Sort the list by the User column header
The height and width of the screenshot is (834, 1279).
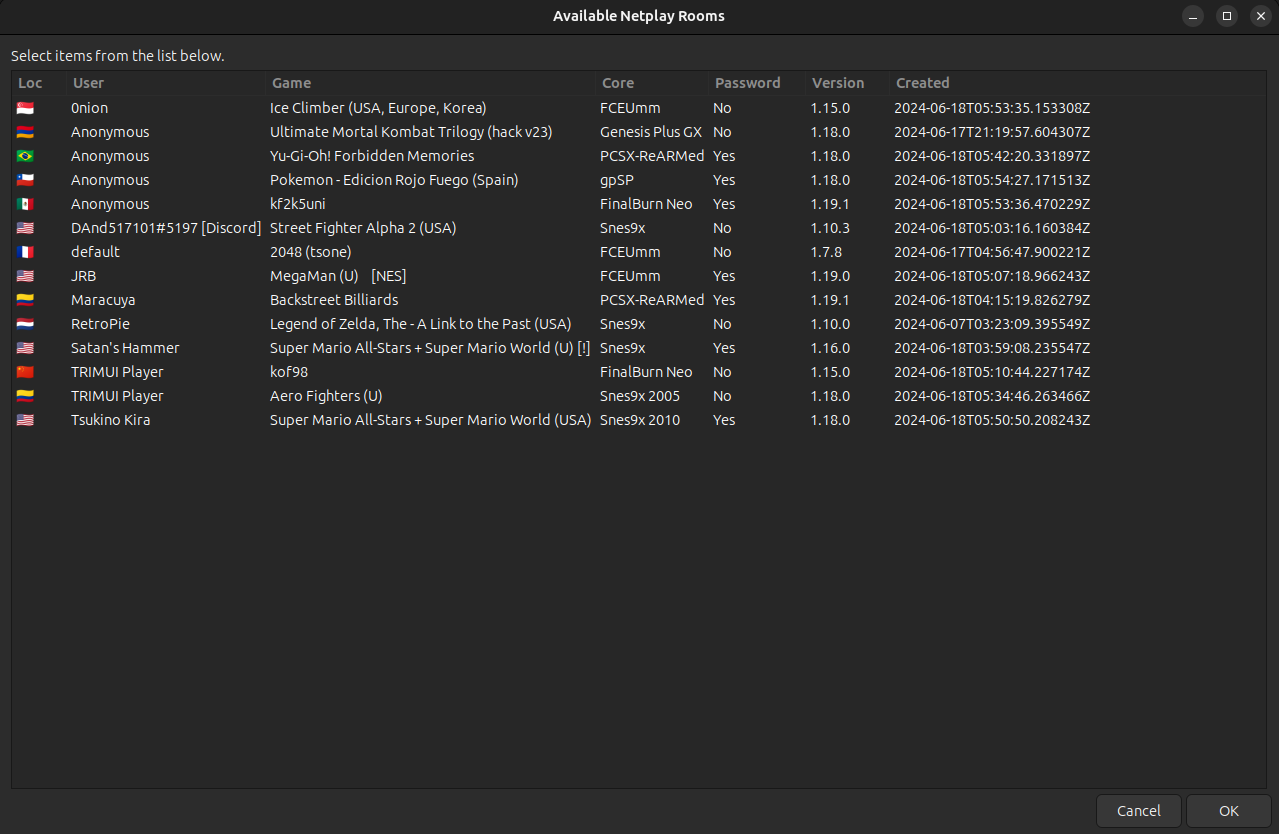[x=88, y=83]
